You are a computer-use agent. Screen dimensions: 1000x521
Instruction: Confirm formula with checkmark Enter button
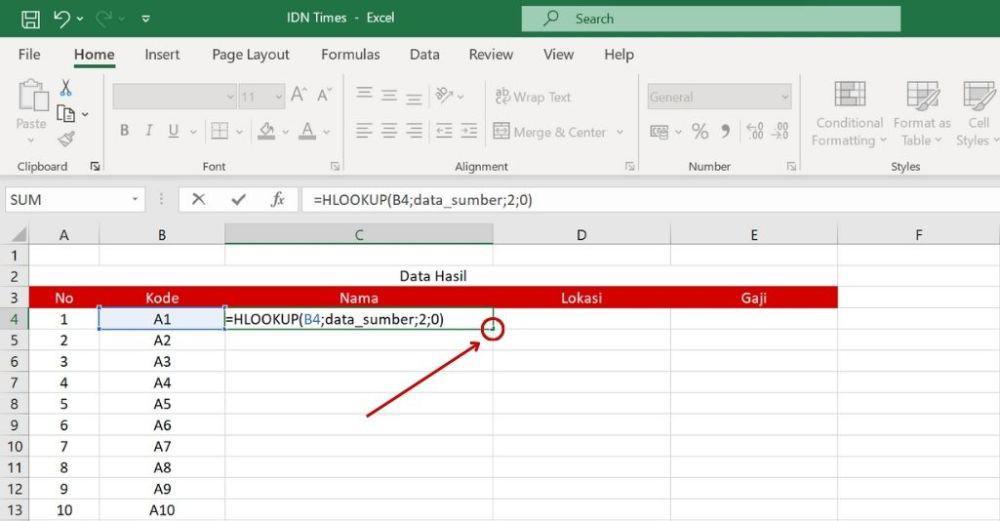[x=239, y=200]
